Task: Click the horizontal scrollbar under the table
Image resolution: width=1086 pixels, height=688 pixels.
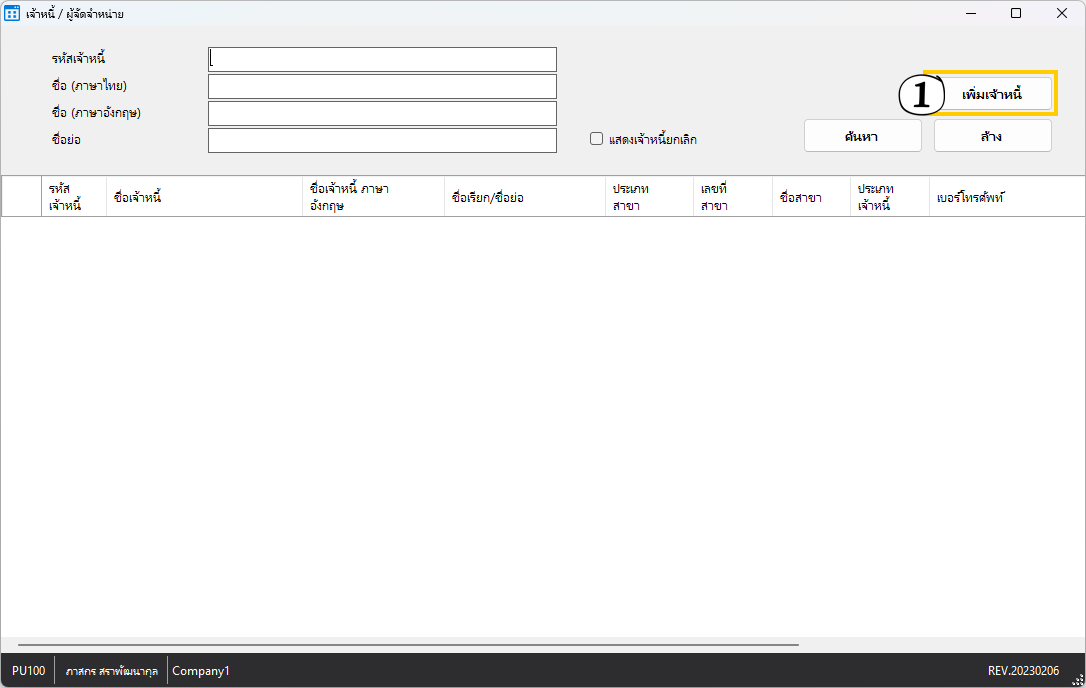Action: click(408, 645)
